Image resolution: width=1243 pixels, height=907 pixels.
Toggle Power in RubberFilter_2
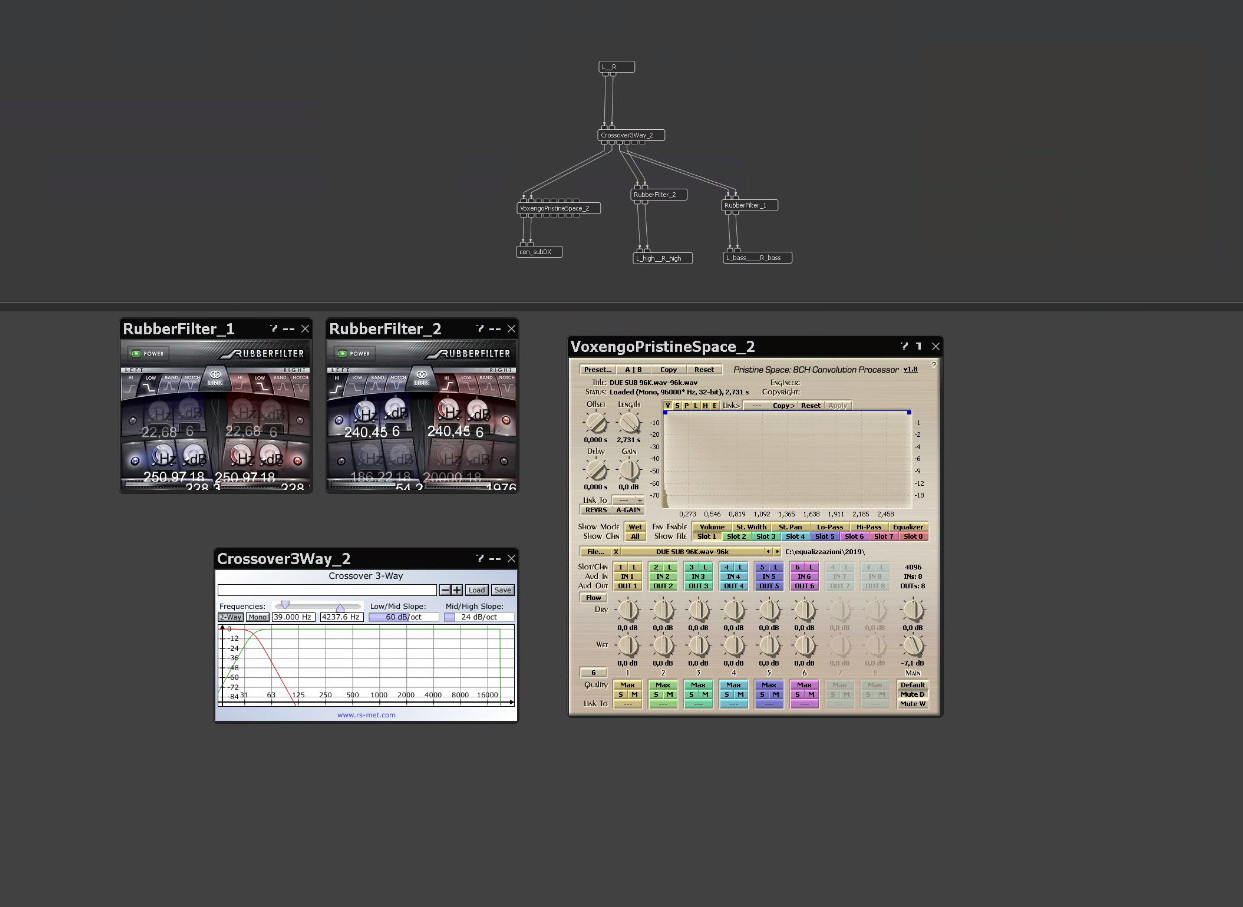355,353
